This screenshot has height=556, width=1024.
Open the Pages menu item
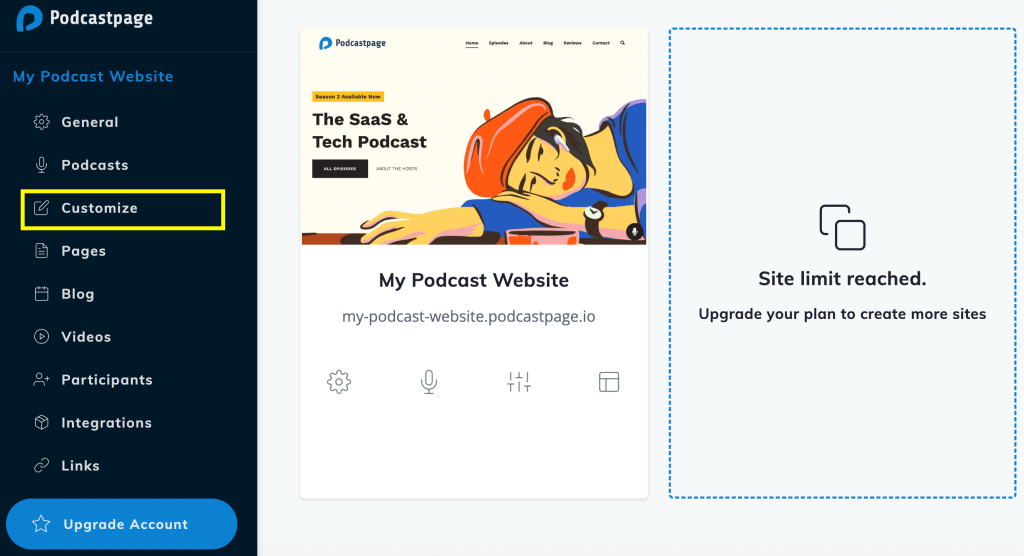point(84,252)
